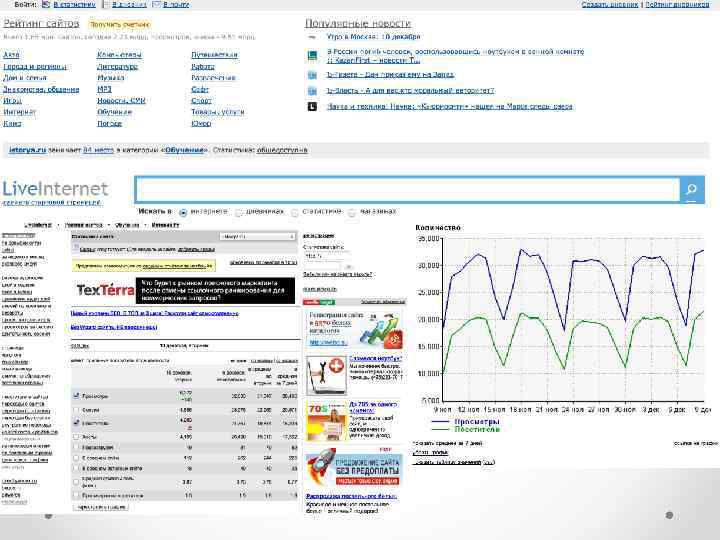Open the 'Путешествия' category
Screen dimensions: 720x540
point(214,55)
